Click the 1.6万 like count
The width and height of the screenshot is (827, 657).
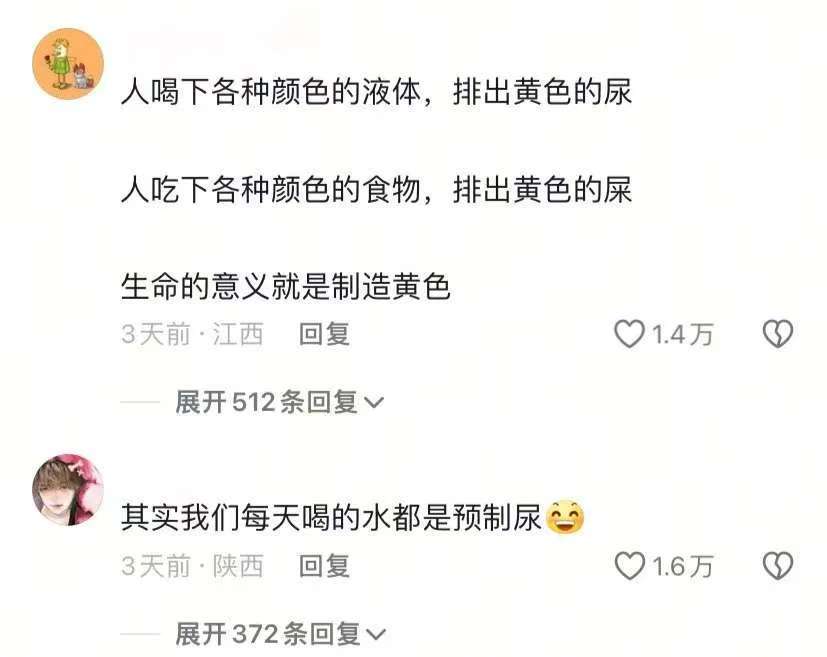pyautogui.click(x=682, y=566)
